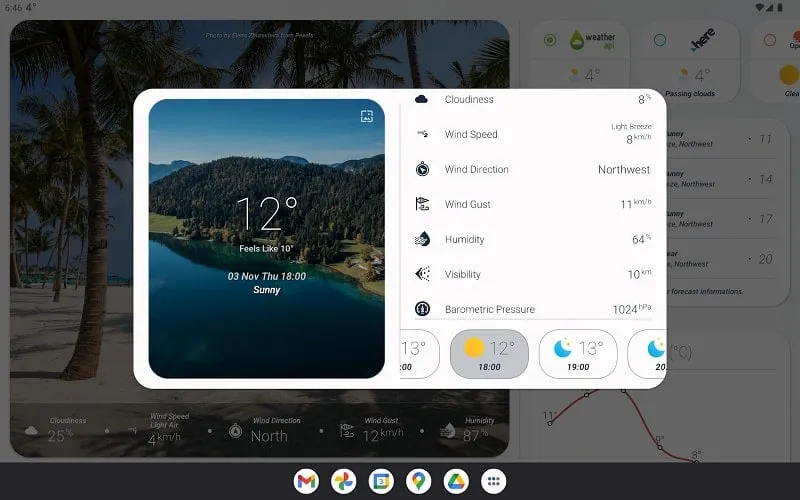Tap 03 Nov Thu 18:00 date text
The width and height of the screenshot is (800, 500).
(x=266, y=276)
